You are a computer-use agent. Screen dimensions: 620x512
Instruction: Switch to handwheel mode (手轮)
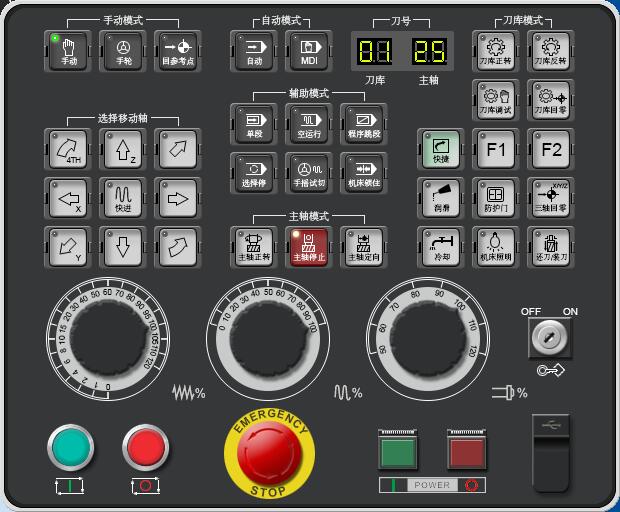[123, 50]
